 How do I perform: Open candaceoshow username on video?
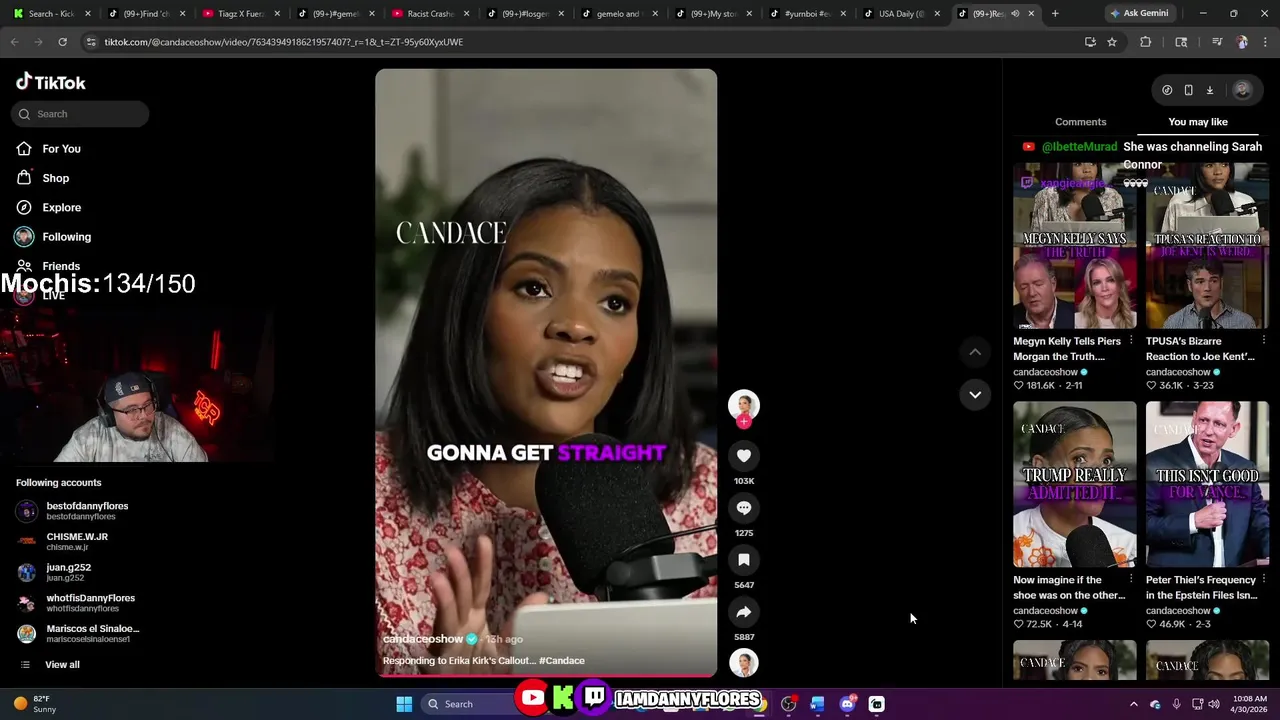click(x=423, y=639)
